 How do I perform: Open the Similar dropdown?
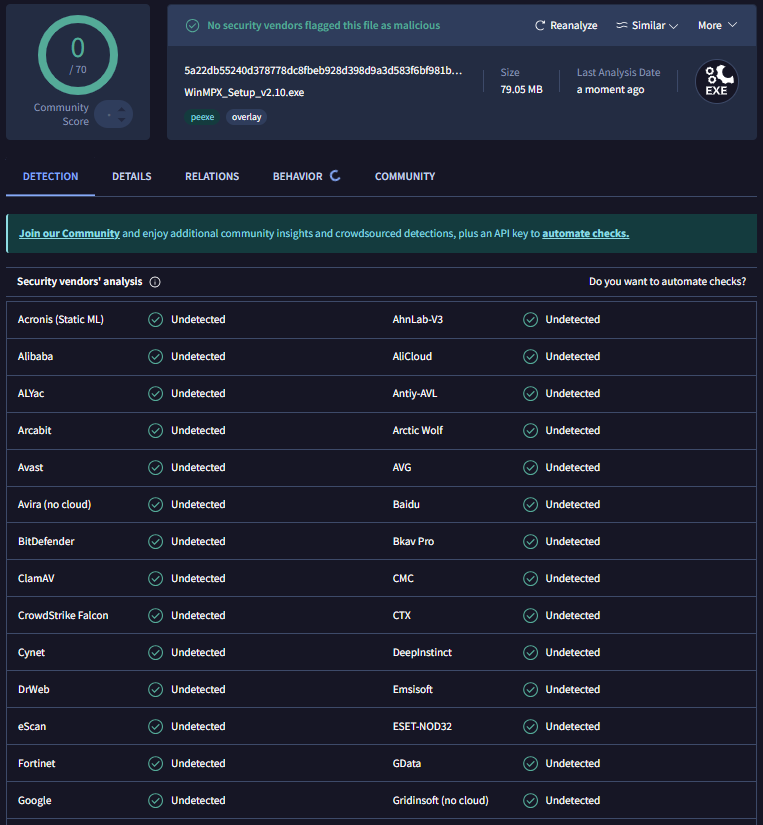(x=647, y=25)
